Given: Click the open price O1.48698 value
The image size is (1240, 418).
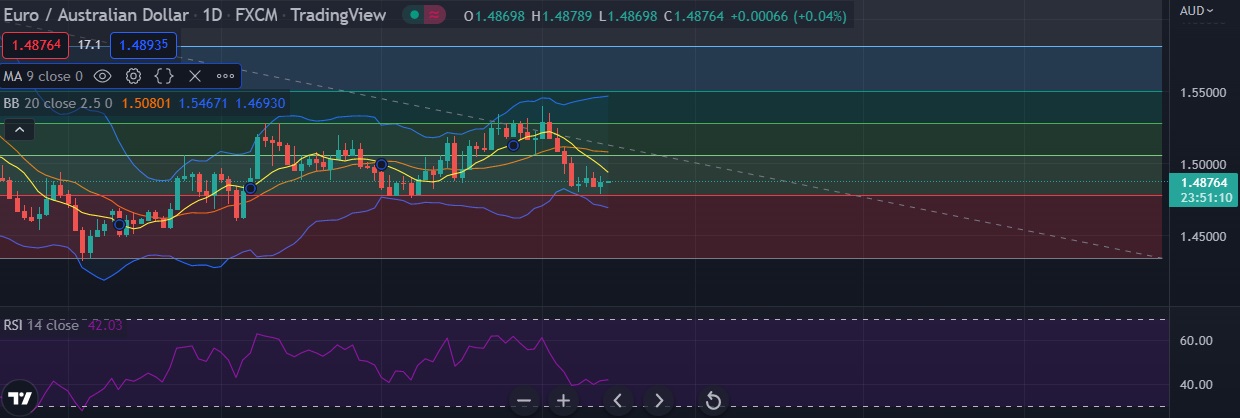Looking at the screenshot, I should click(x=496, y=16).
